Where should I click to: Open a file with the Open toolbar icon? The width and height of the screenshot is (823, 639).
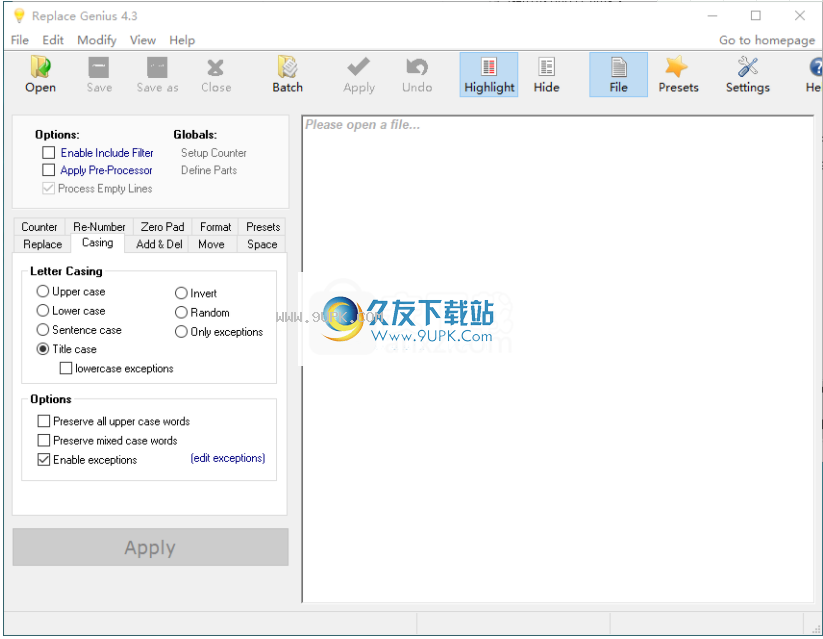pos(40,75)
